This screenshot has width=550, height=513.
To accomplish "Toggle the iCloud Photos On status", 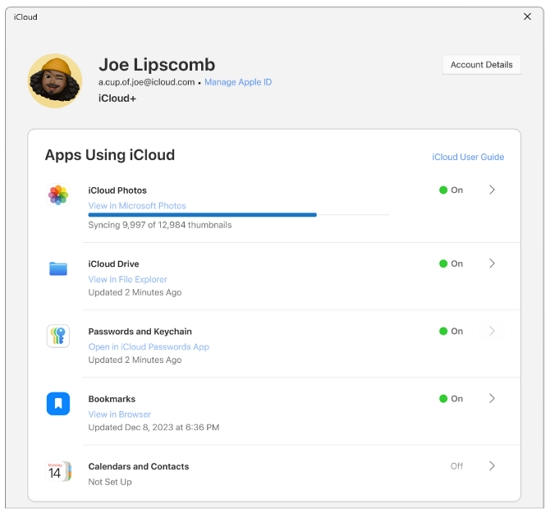I will tap(451, 190).
